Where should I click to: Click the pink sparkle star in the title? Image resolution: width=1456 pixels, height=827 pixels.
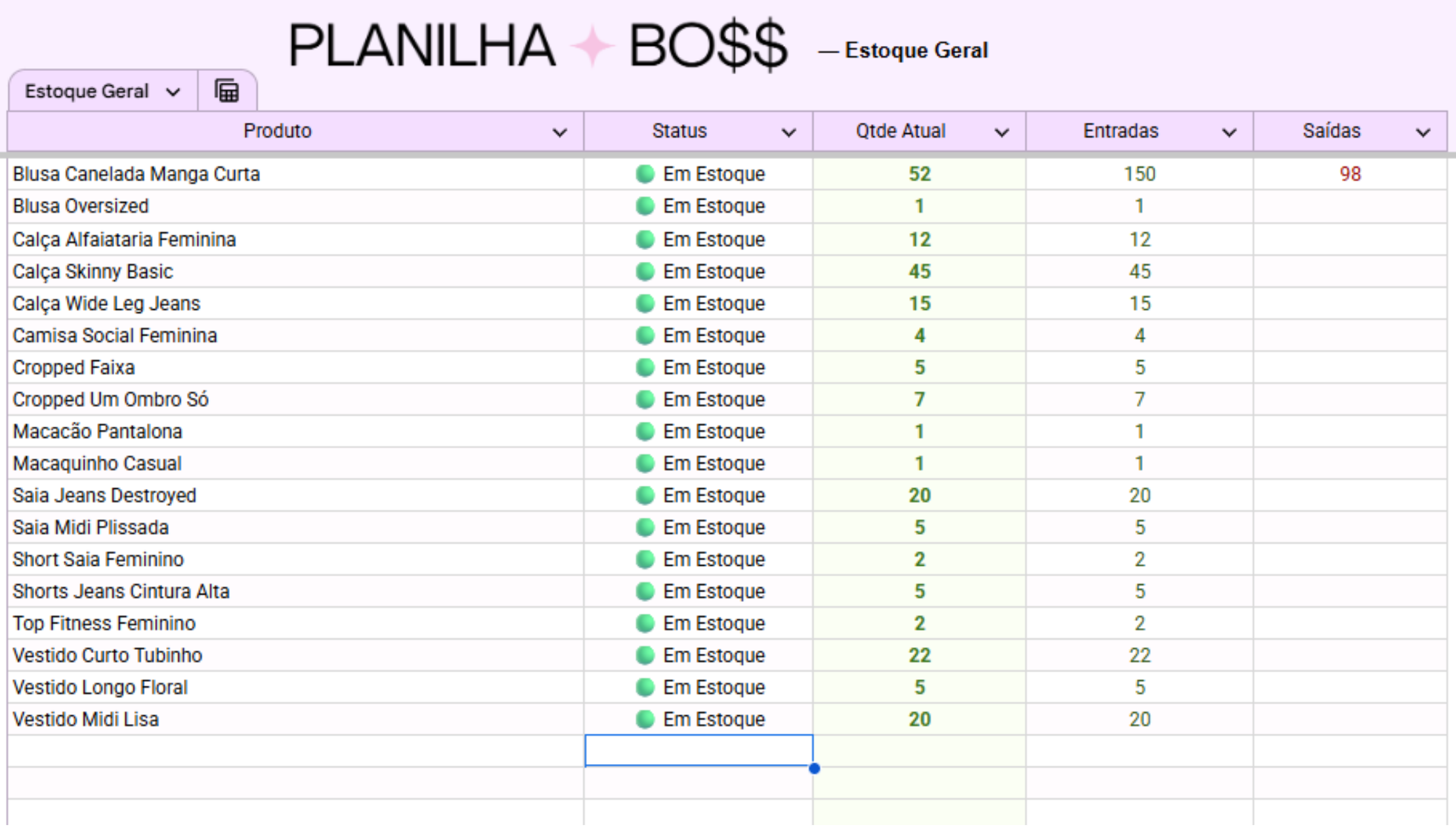(592, 46)
